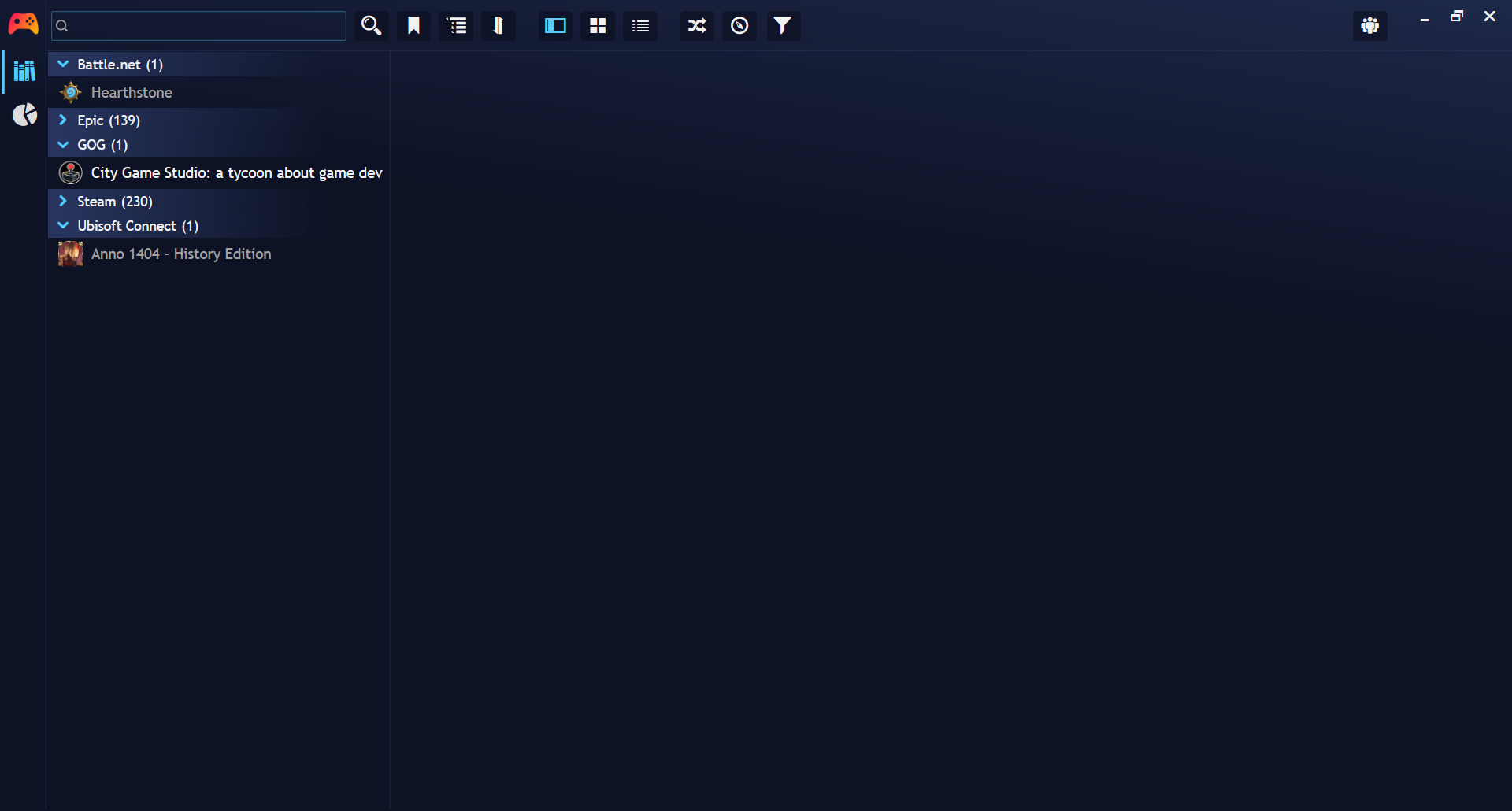The width and height of the screenshot is (1512, 811).
Task: Focus the game search input field
Action: click(198, 26)
